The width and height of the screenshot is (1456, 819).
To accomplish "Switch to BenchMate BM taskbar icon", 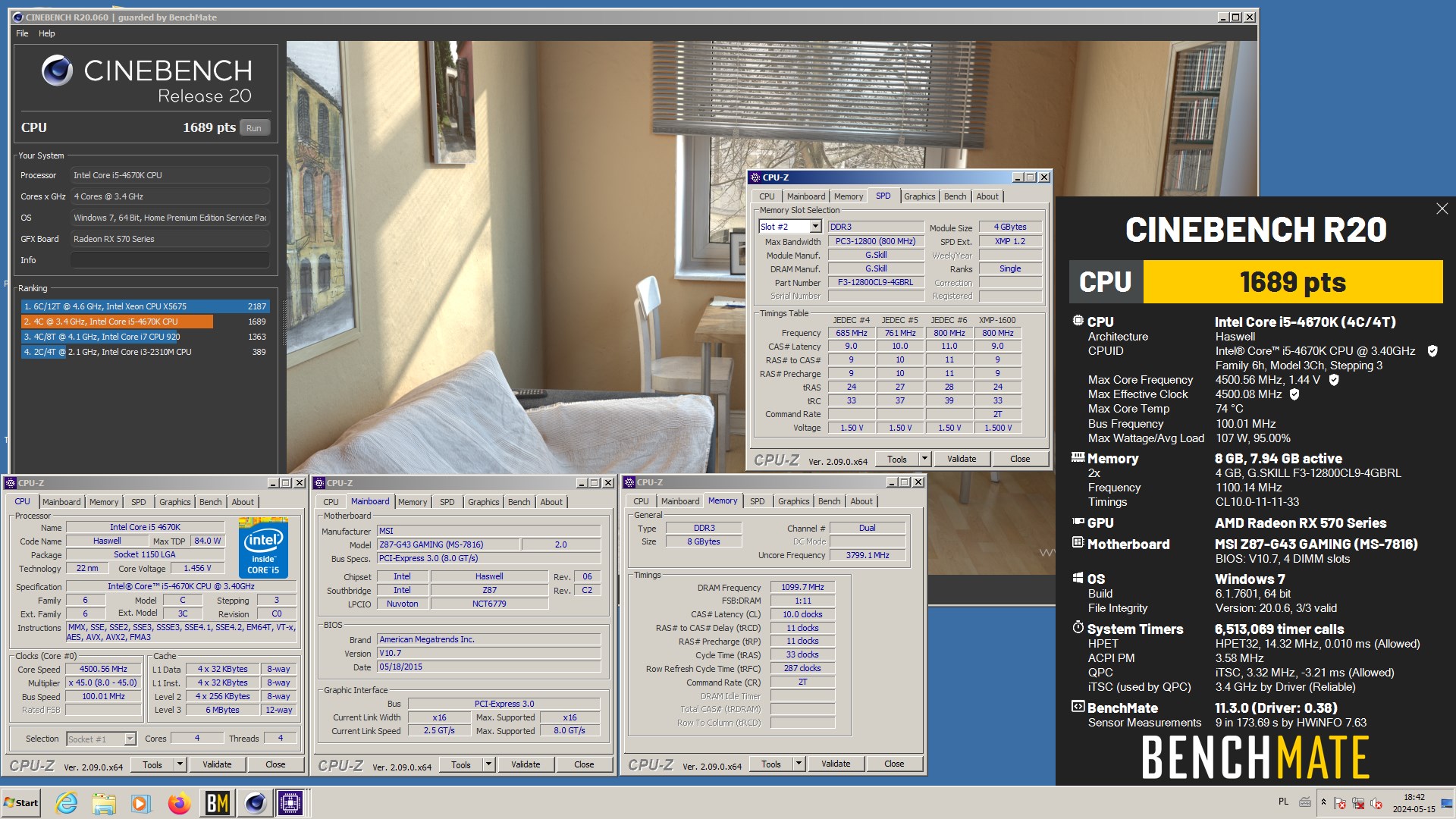I will [x=217, y=802].
